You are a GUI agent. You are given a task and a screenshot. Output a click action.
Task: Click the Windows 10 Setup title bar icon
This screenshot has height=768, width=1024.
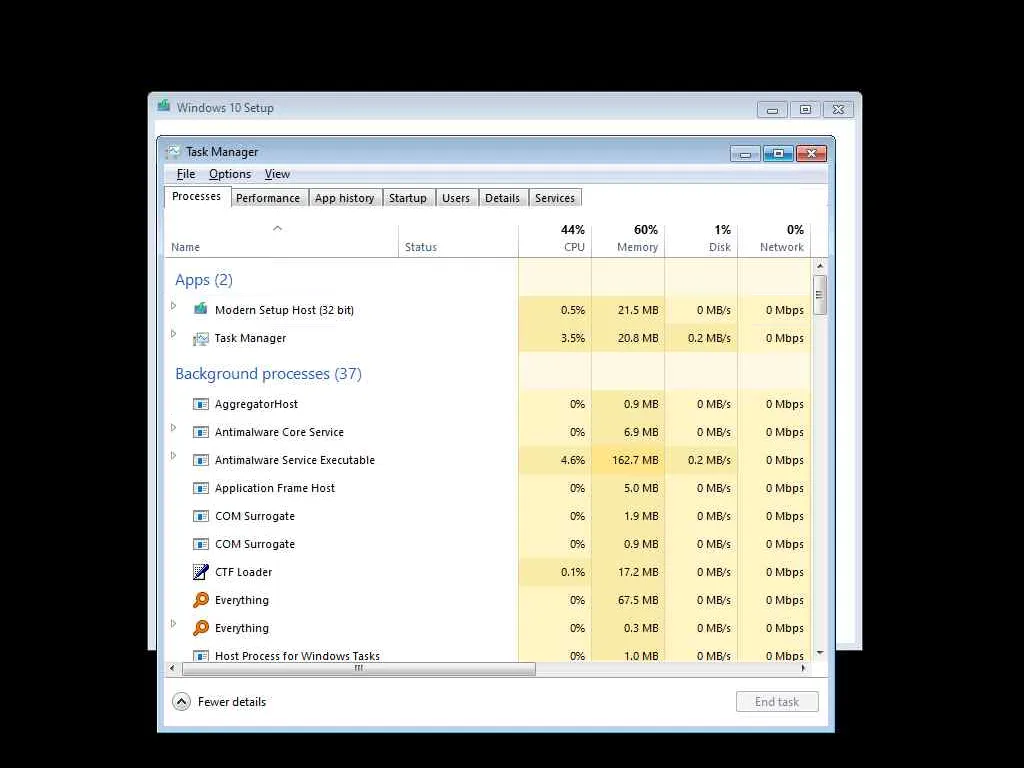click(164, 106)
